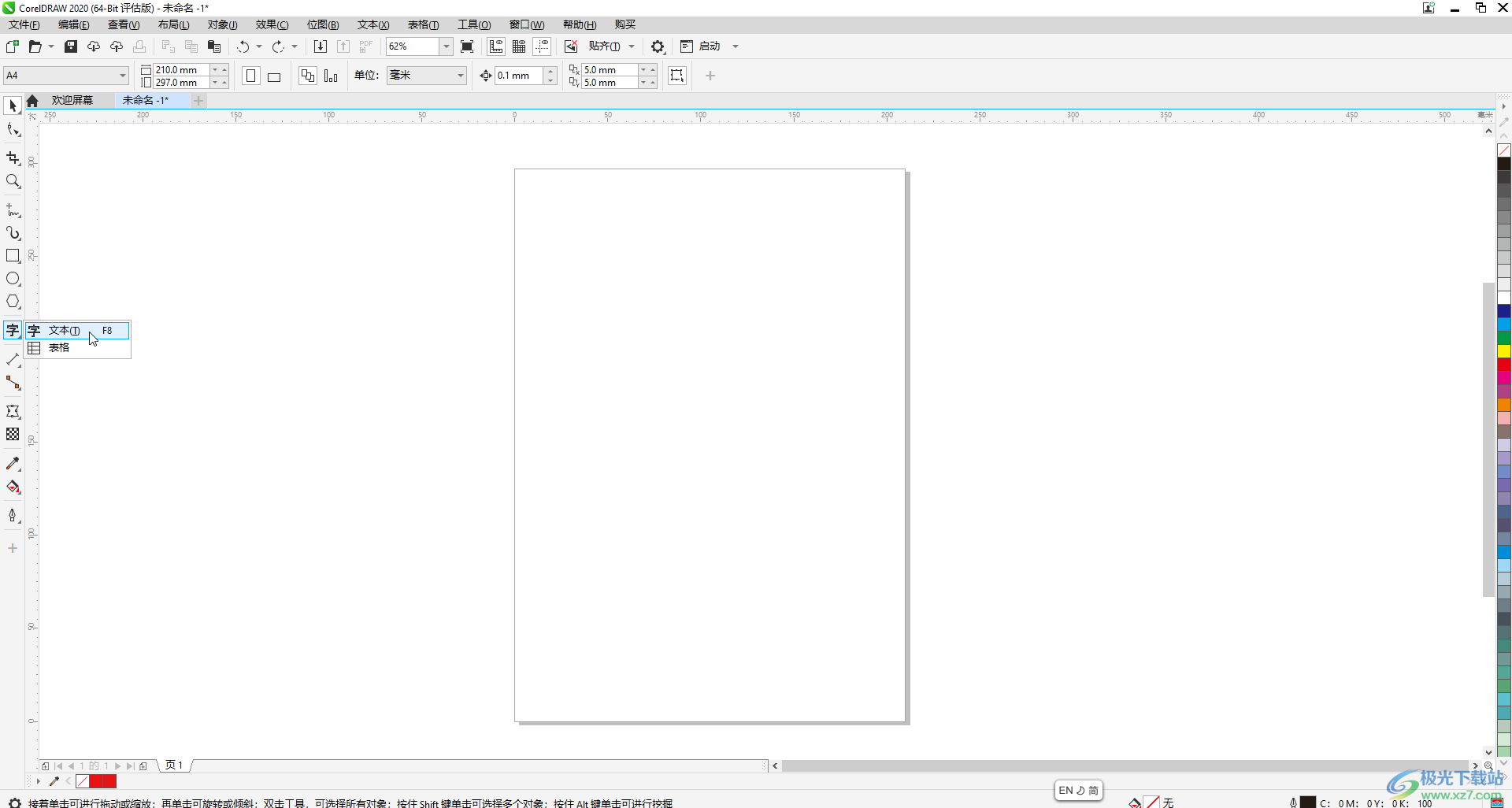The image size is (1512, 808).
Task: Select the Polygon tool
Action: (x=13, y=302)
